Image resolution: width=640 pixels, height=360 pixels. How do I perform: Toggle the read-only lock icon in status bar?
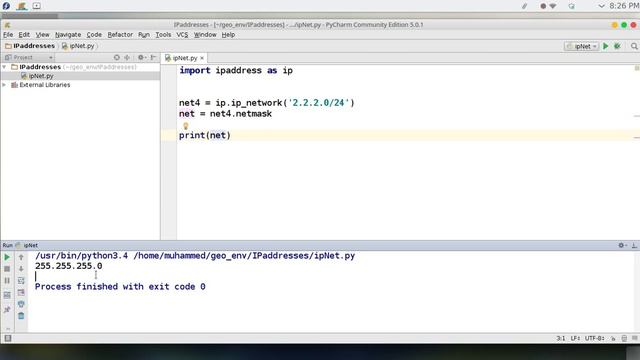click(613, 338)
